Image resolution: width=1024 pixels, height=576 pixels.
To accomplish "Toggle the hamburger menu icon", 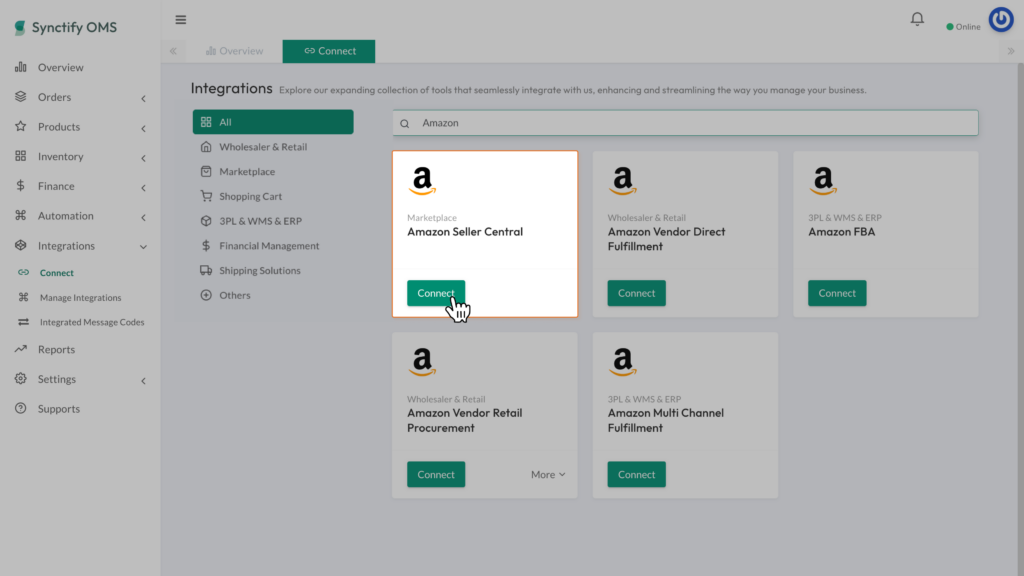I will click(x=181, y=20).
